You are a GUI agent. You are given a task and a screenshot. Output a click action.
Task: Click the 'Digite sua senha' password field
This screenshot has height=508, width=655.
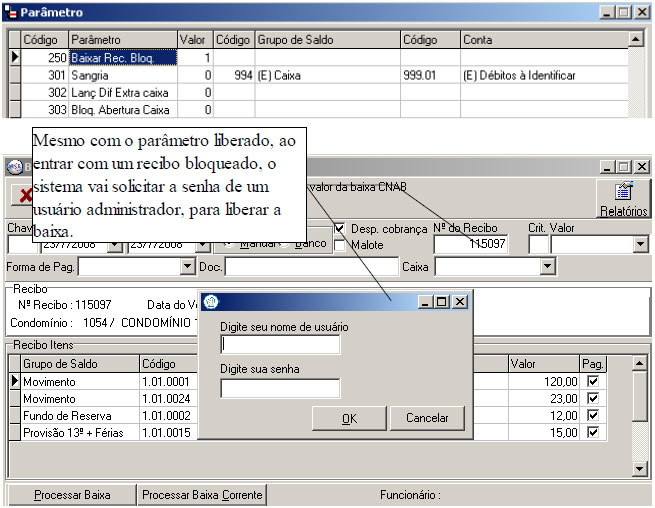tap(280, 388)
